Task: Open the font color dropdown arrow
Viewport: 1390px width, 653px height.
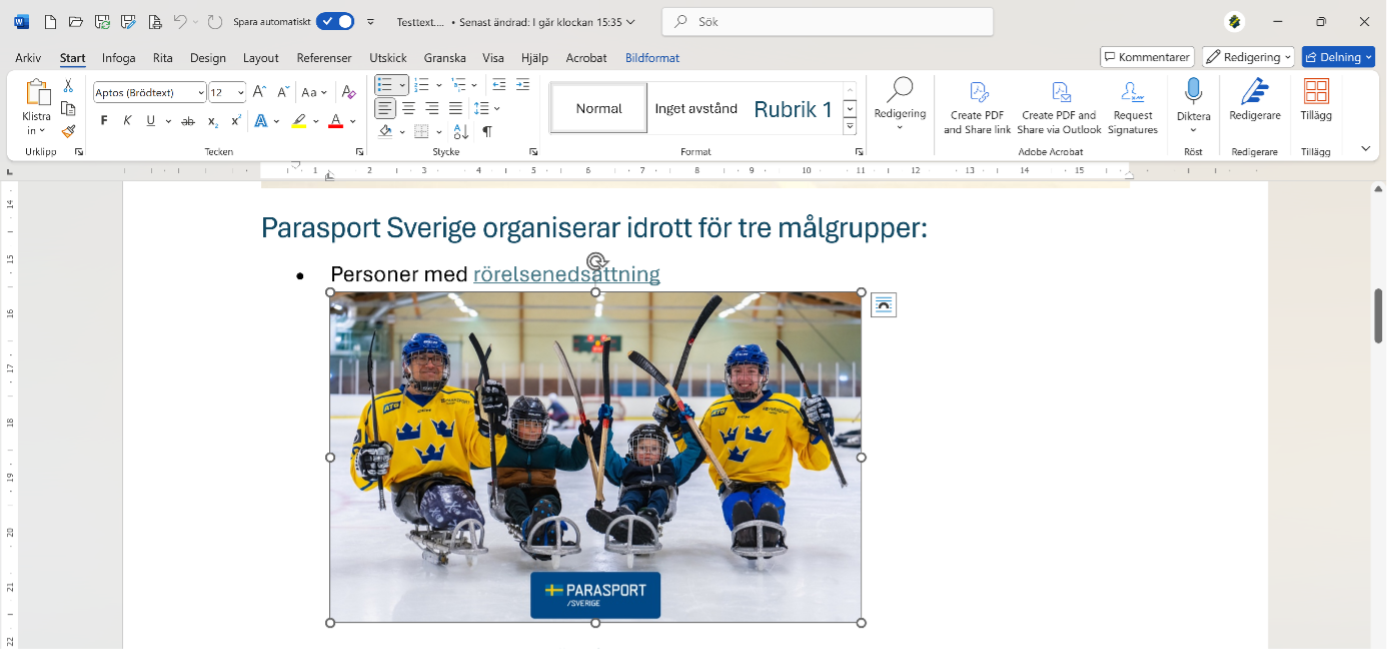Action: (353, 121)
